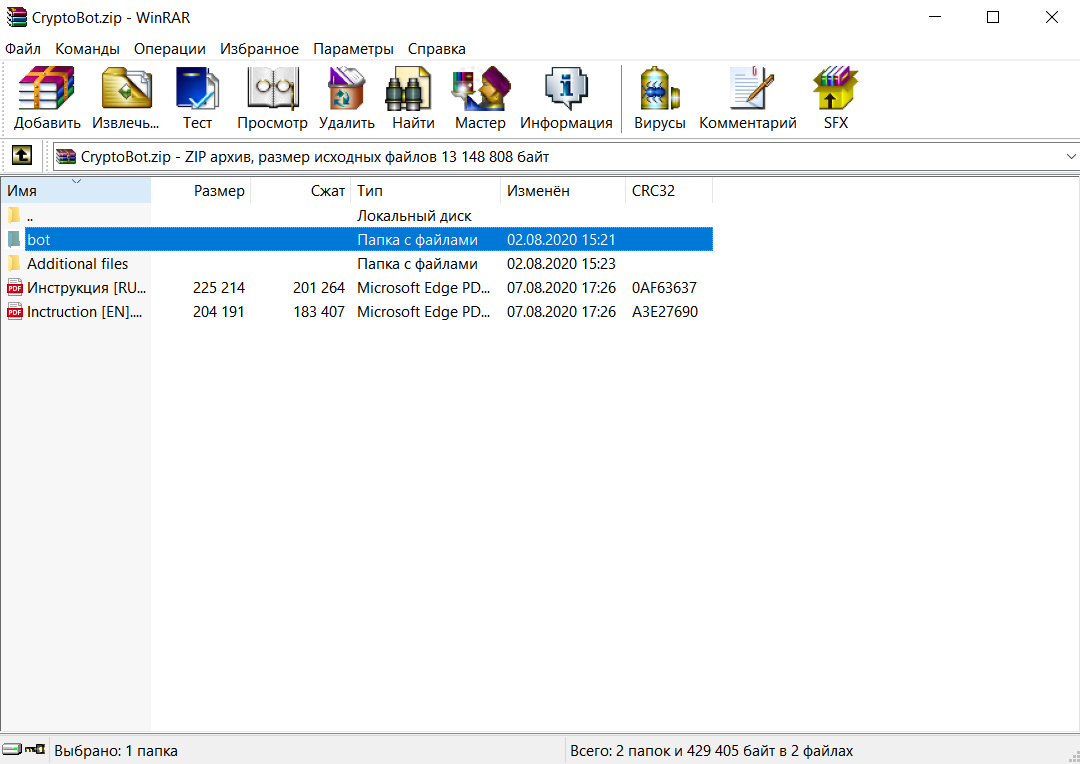Select the bot folder row
1080x764 pixels.
click(x=369, y=240)
